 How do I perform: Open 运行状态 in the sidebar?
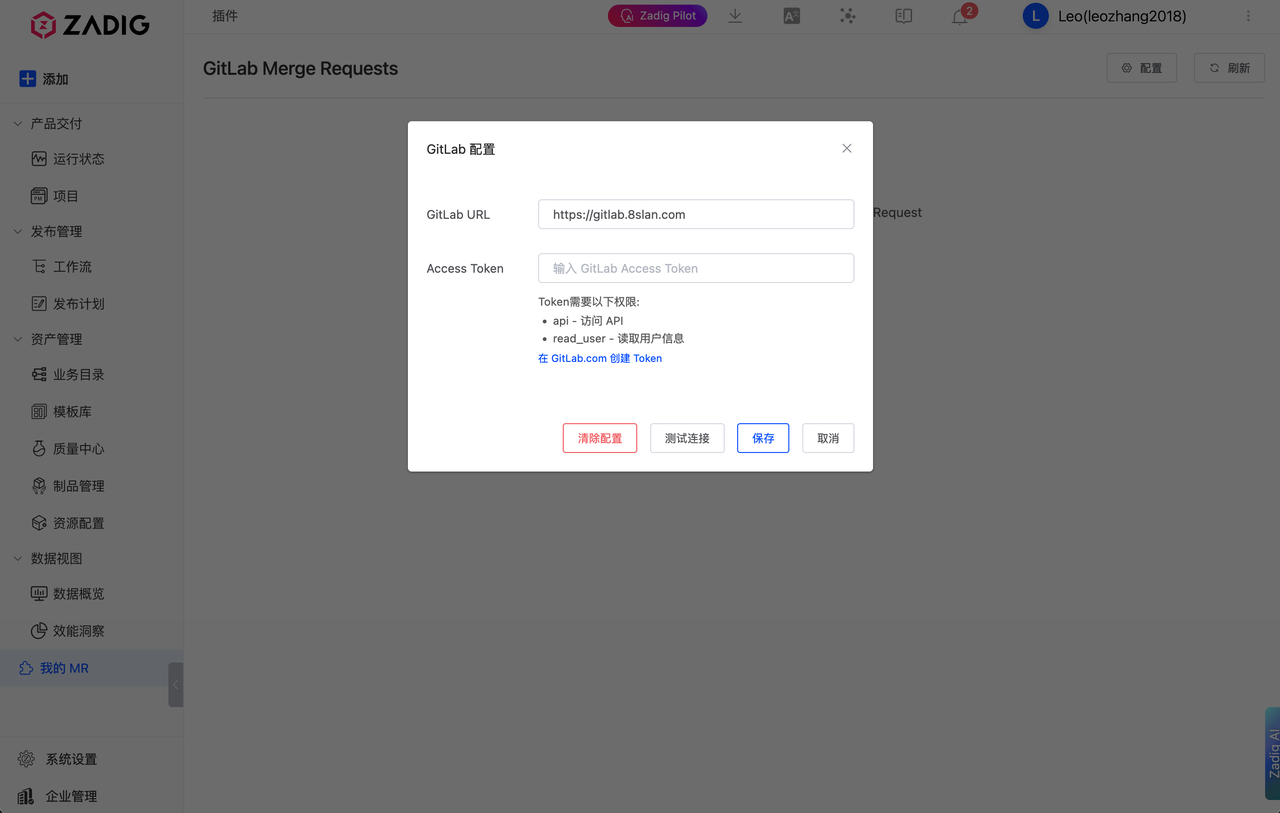point(68,159)
